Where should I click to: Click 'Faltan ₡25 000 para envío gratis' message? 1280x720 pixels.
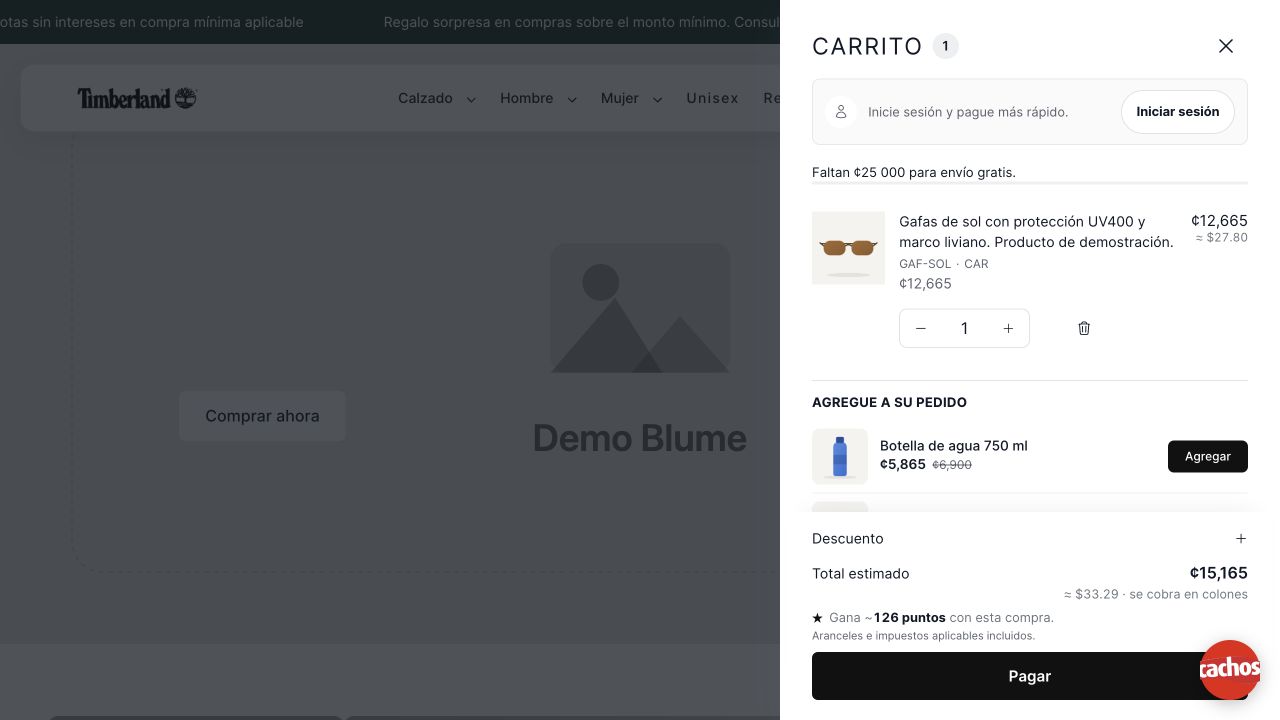(x=914, y=172)
